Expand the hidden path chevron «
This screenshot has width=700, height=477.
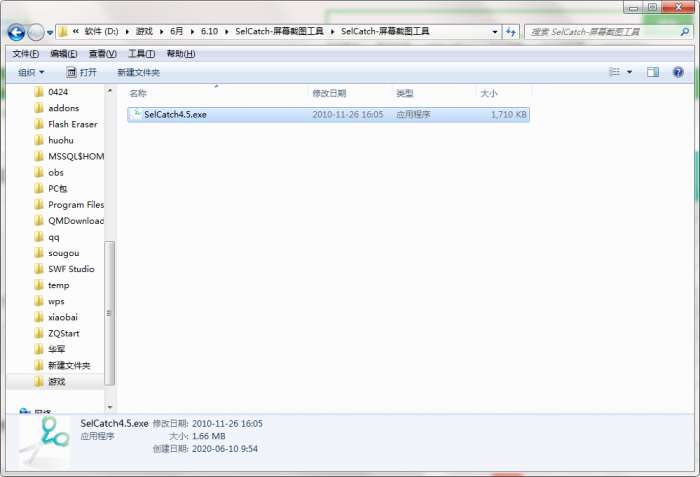click(76, 31)
